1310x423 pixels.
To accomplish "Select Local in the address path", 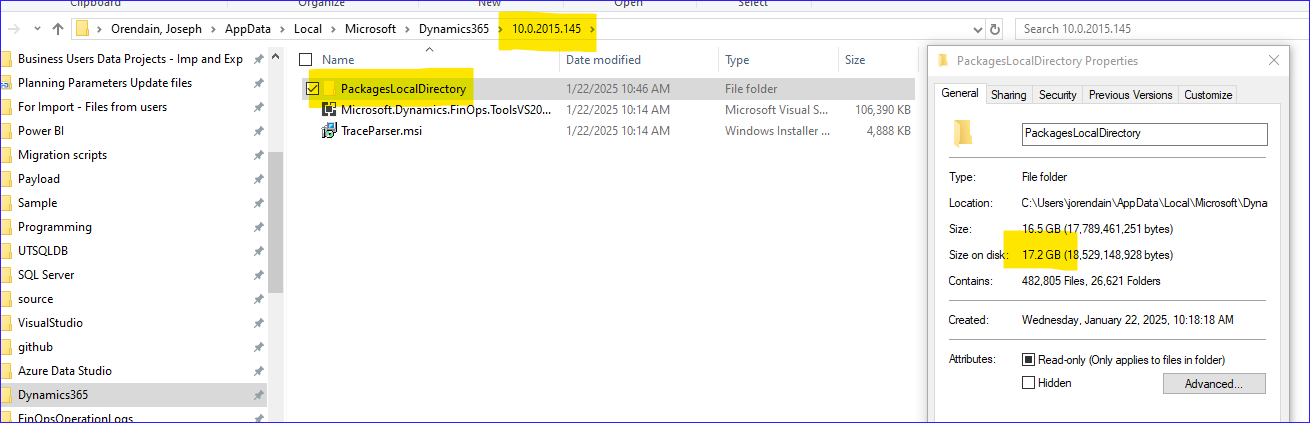I will click(x=309, y=29).
